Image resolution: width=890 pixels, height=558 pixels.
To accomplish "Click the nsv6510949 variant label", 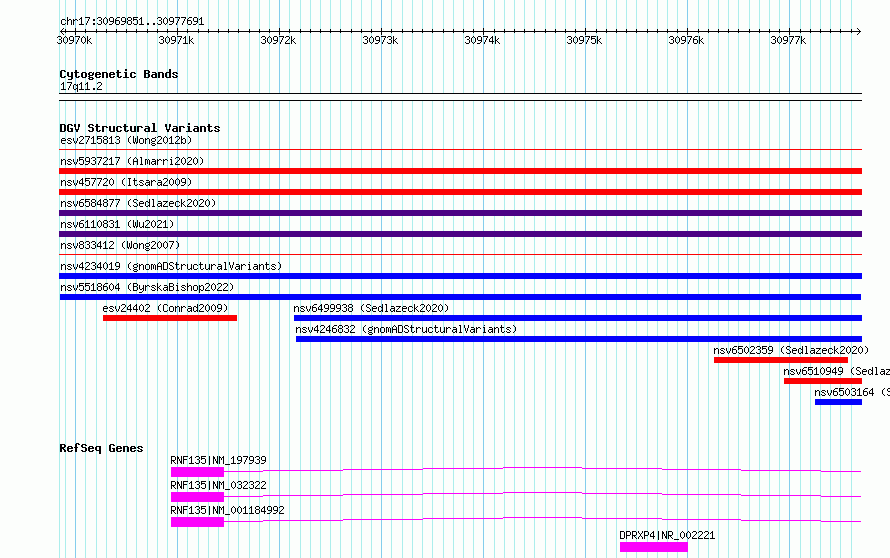I will point(836,371).
